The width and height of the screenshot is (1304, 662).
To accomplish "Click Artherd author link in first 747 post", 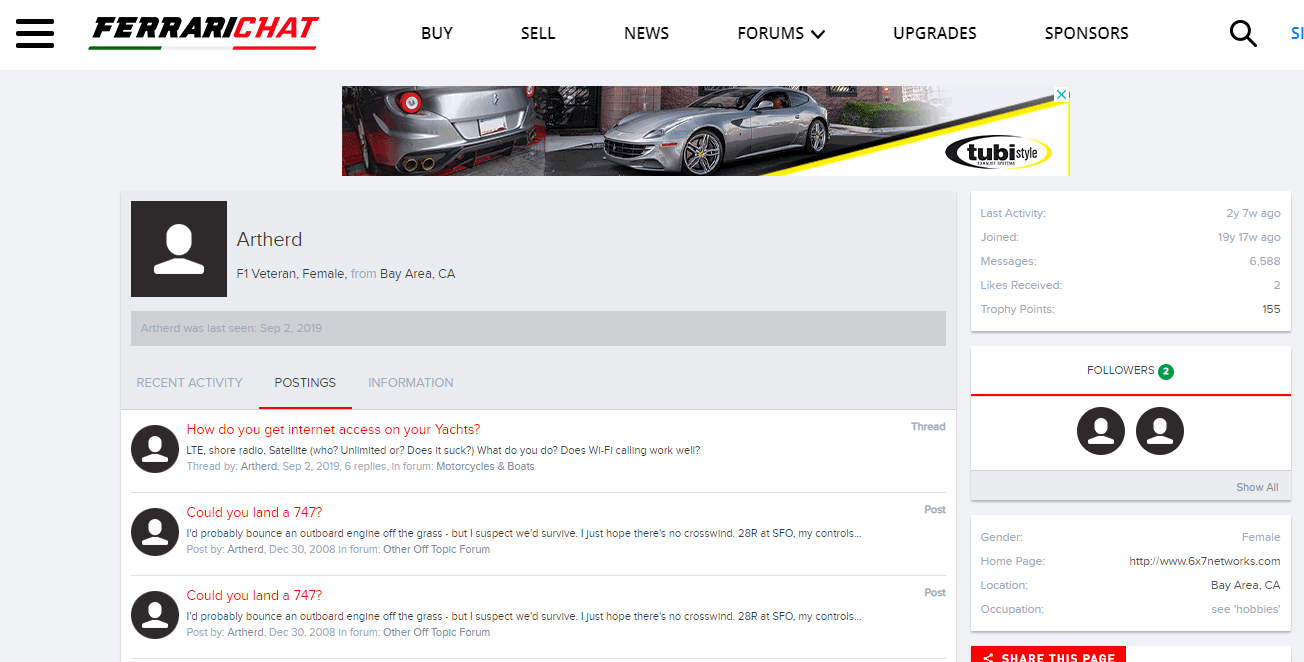I will (x=246, y=550).
